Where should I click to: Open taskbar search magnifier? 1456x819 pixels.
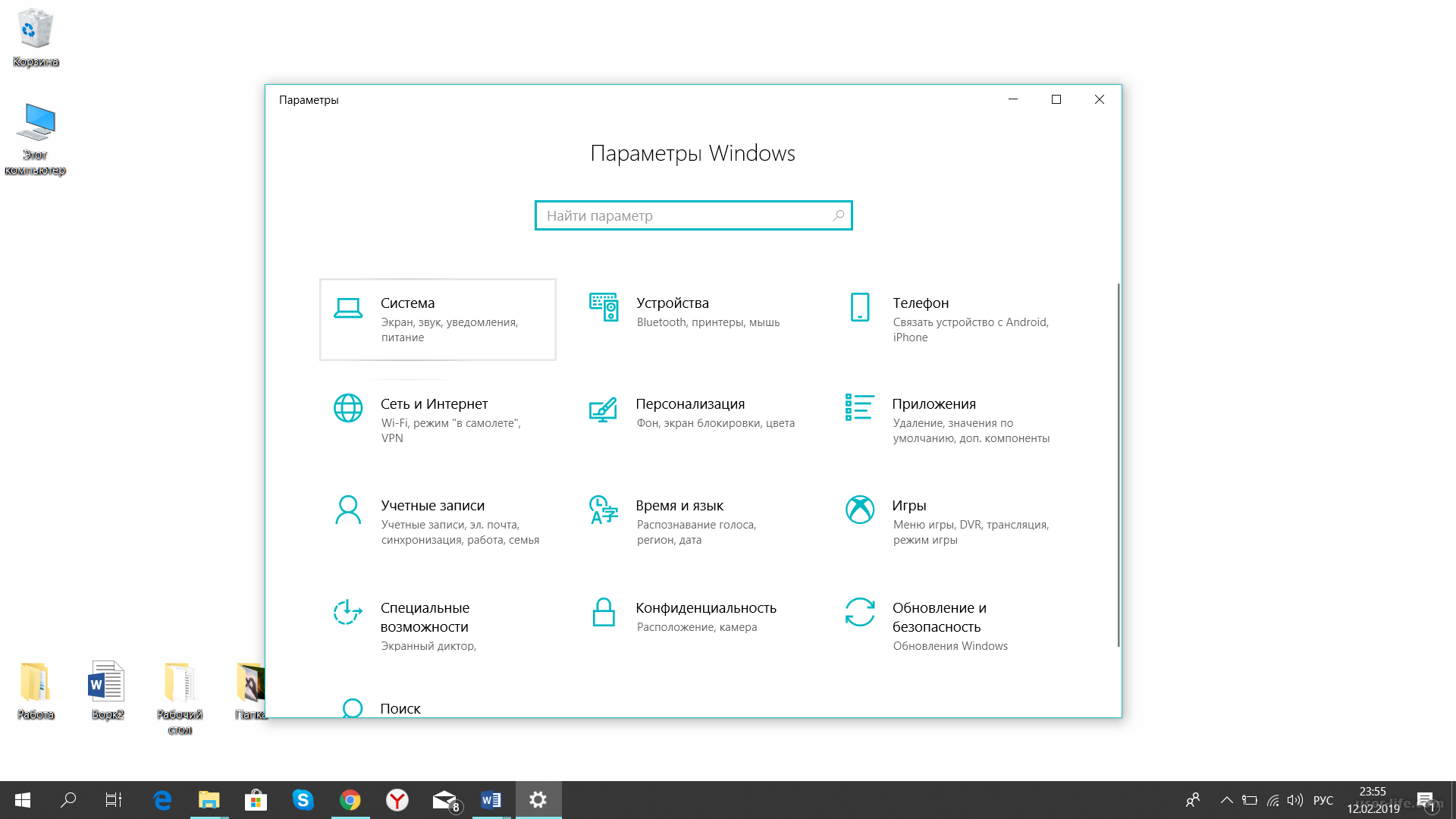coord(68,800)
